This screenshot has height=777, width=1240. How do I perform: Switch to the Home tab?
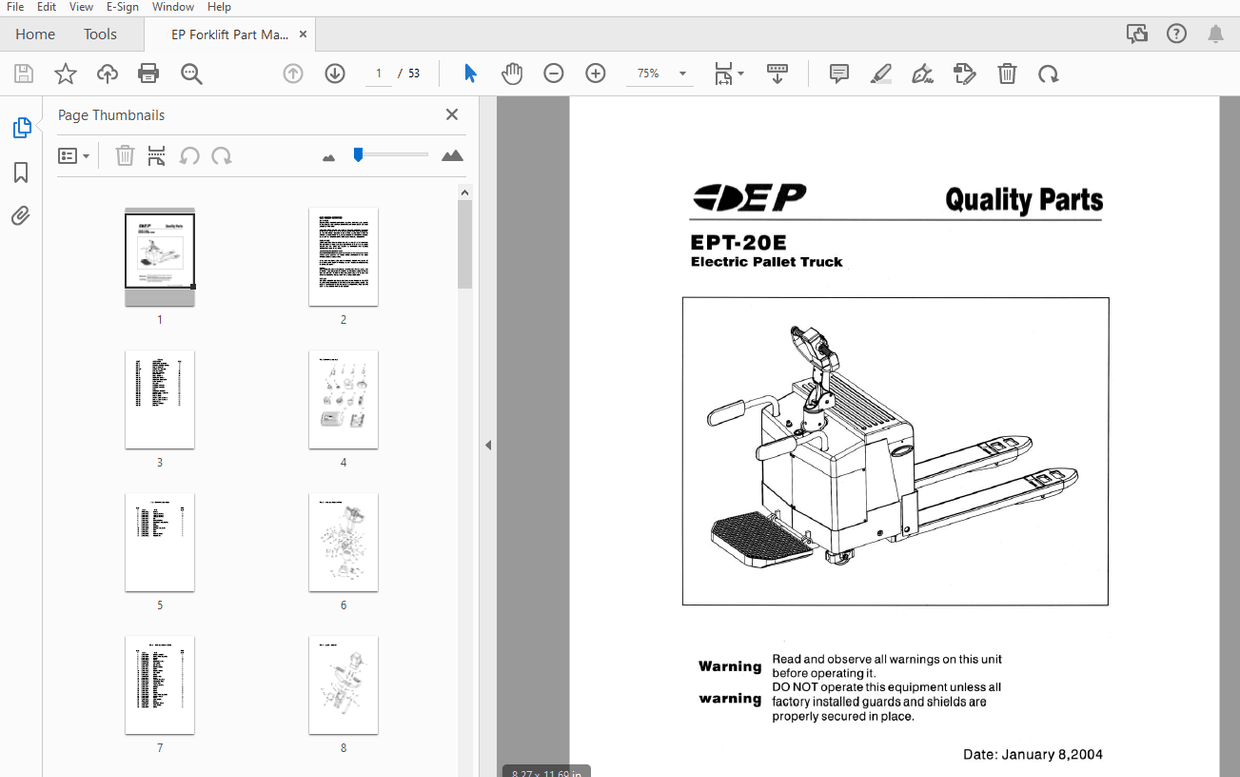tap(35, 33)
